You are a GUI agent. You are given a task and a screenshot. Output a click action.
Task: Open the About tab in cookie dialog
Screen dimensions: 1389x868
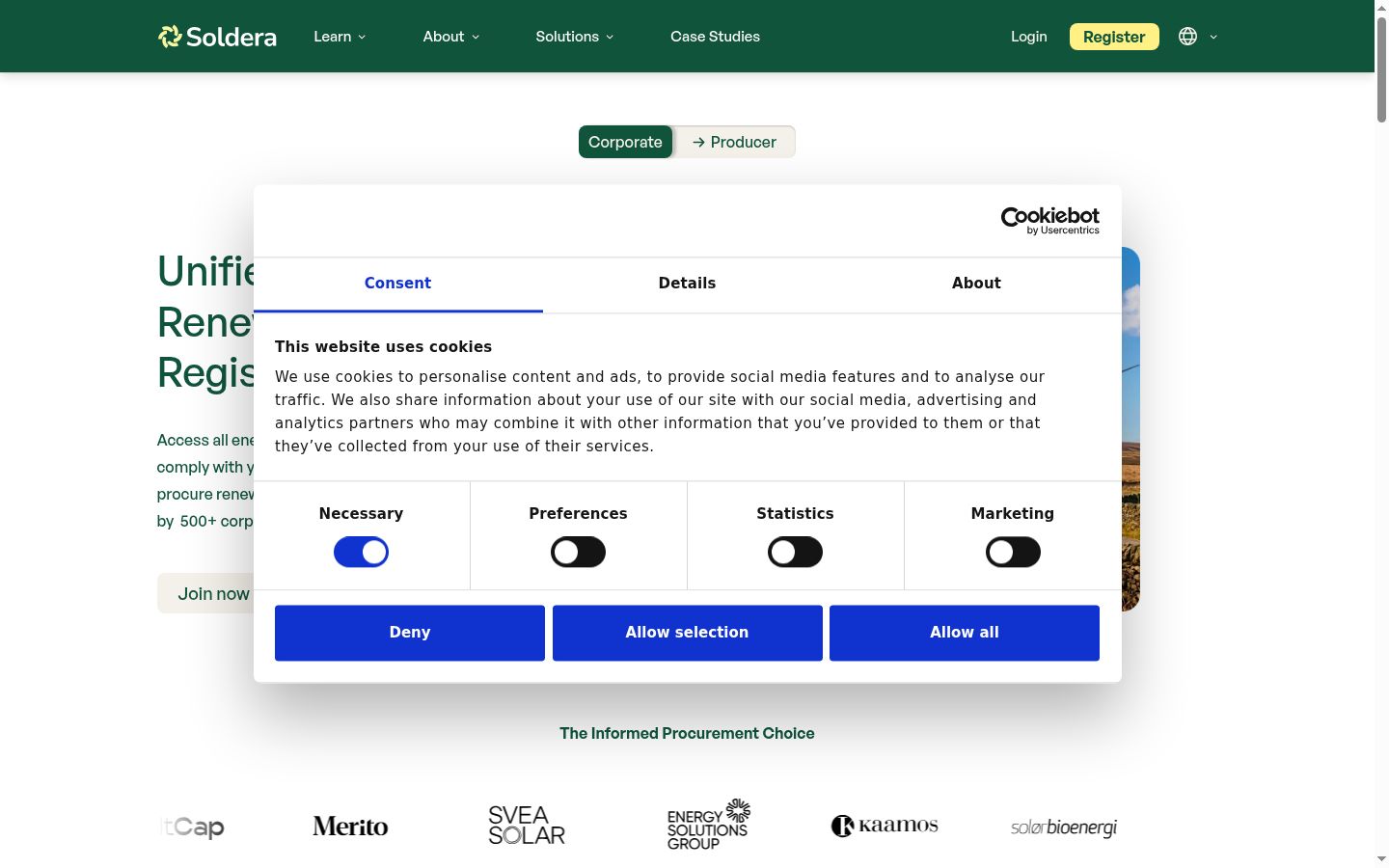[976, 285]
